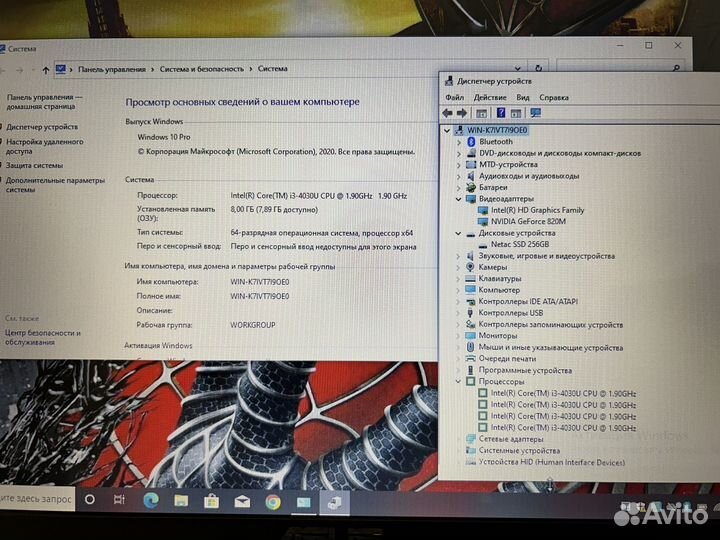Screen dimensions: 720x540
Task: Open Дополнительные параметры системы link
Action: (x=55, y=185)
